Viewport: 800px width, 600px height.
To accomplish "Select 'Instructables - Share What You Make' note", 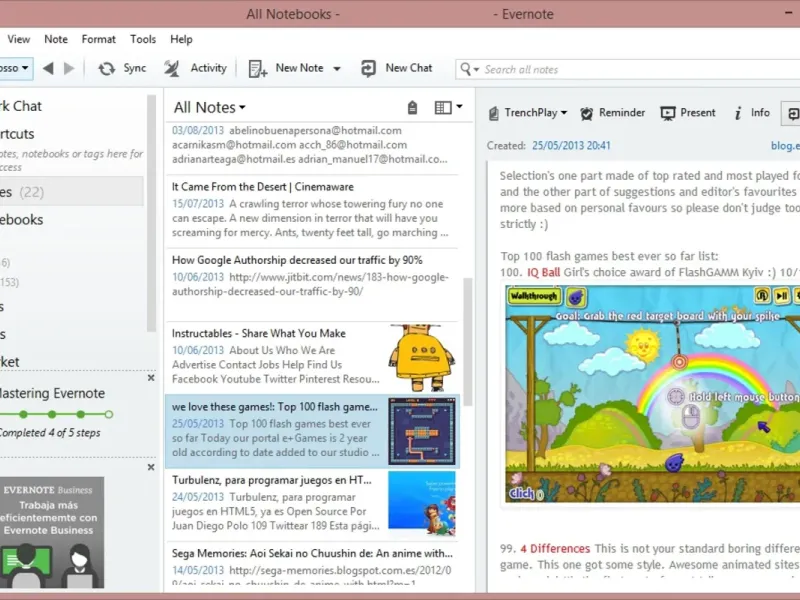I will [x=312, y=358].
